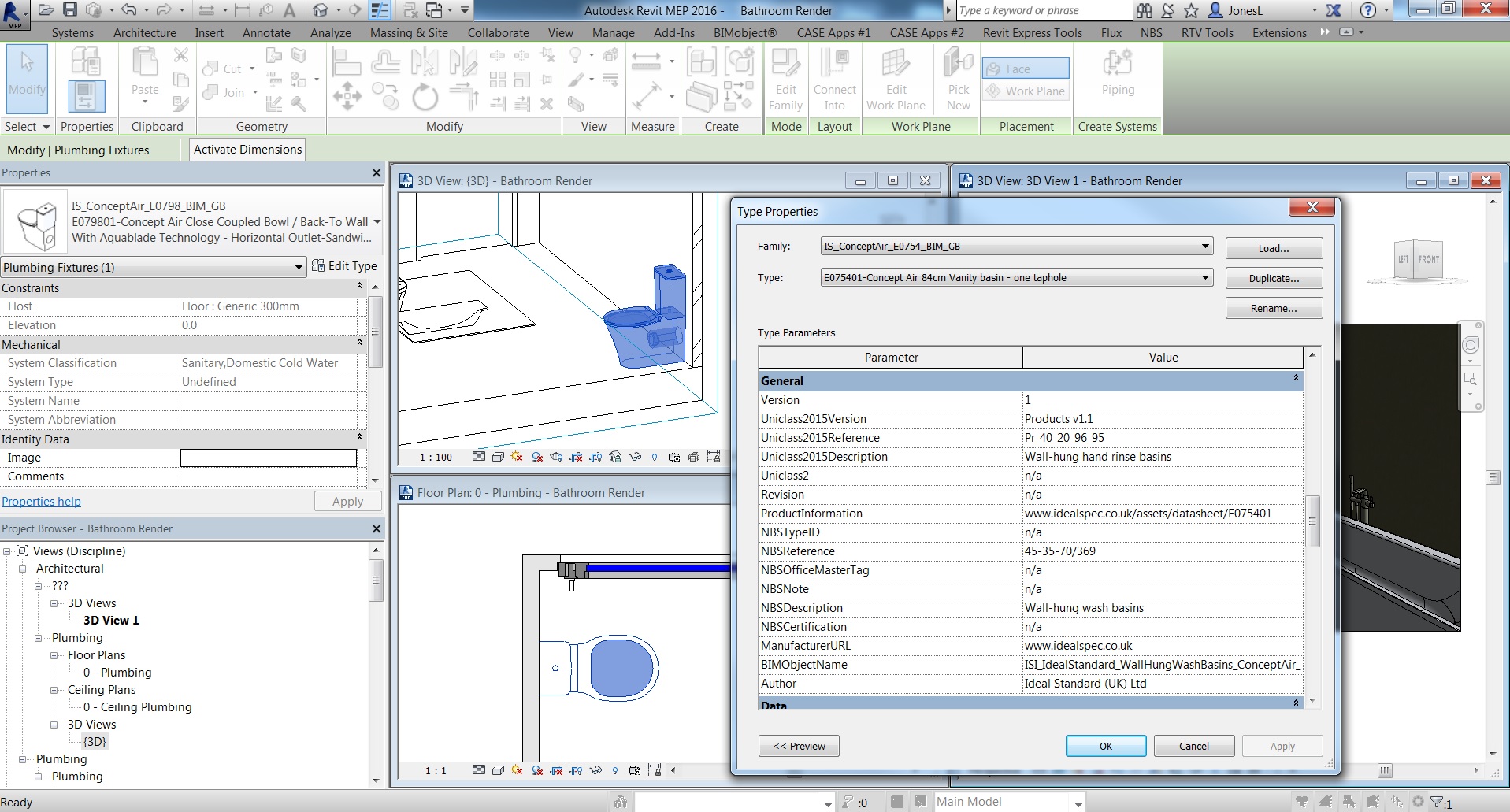The width and height of the screenshot is (1510, 812).
Task: Click the Edit Work Plane icon
Action: pyautogui.click(x=896, y=80)
